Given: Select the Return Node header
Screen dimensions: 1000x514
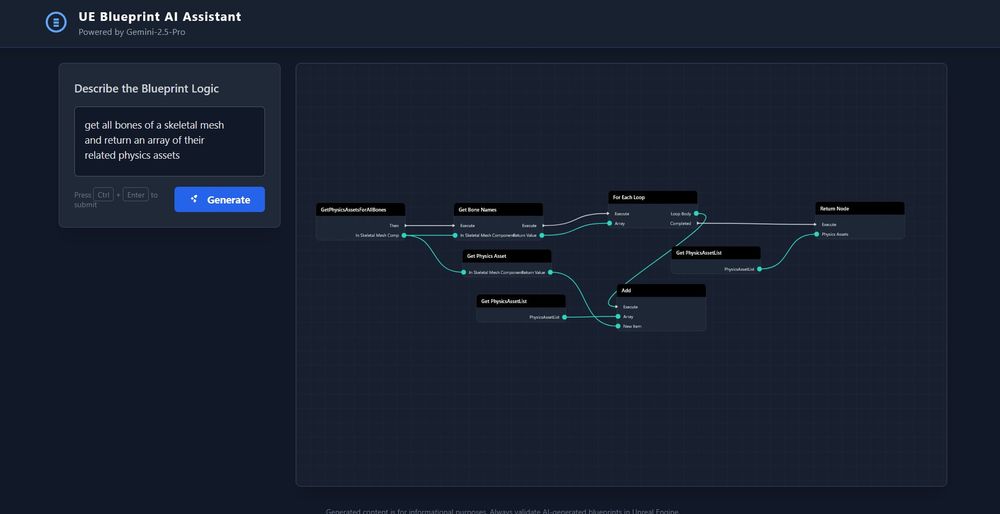Looking at the screenshot, I should [x=860, y=209].
